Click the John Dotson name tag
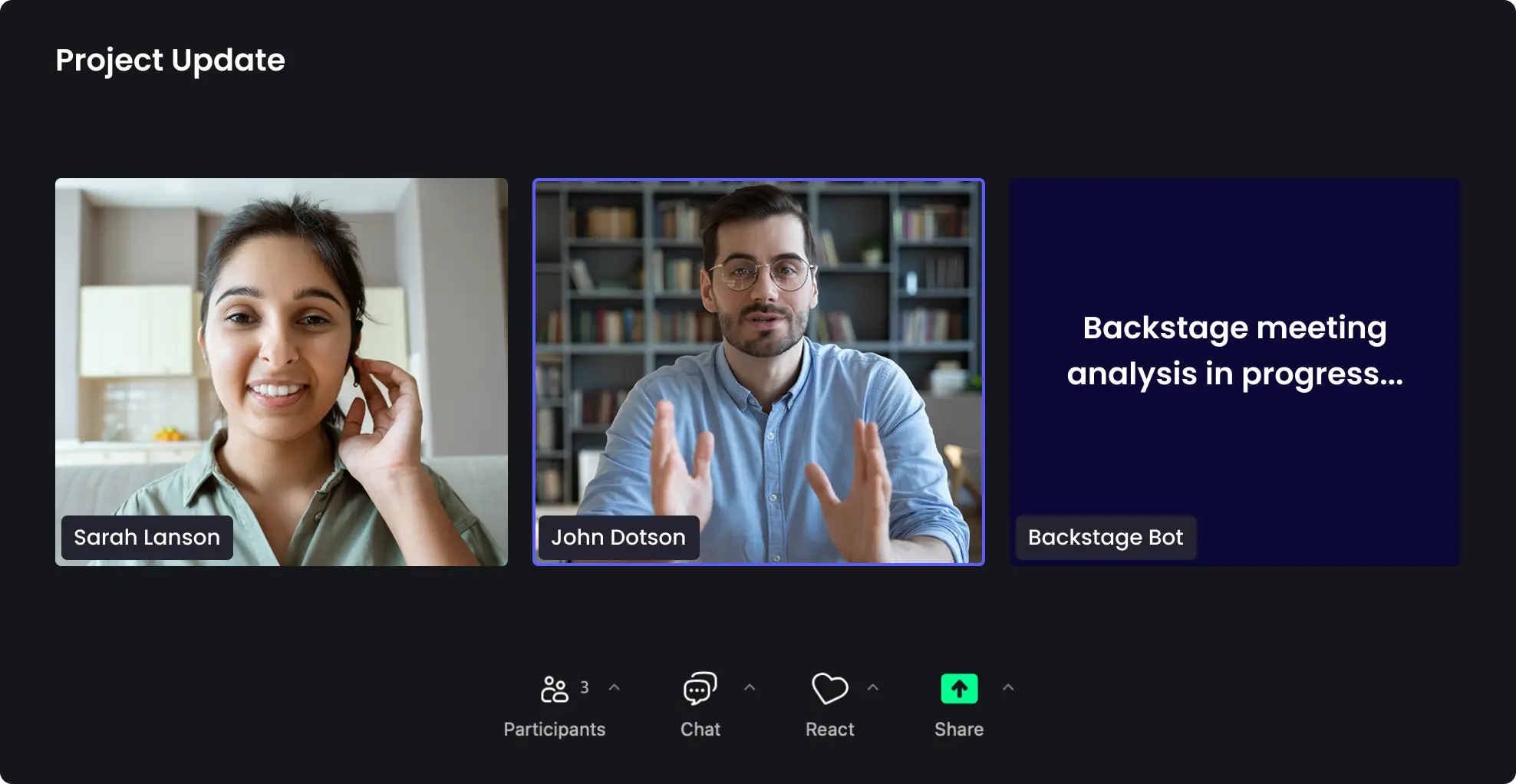The height and width of the screenshot is (784, 1516). click(618, 538)
